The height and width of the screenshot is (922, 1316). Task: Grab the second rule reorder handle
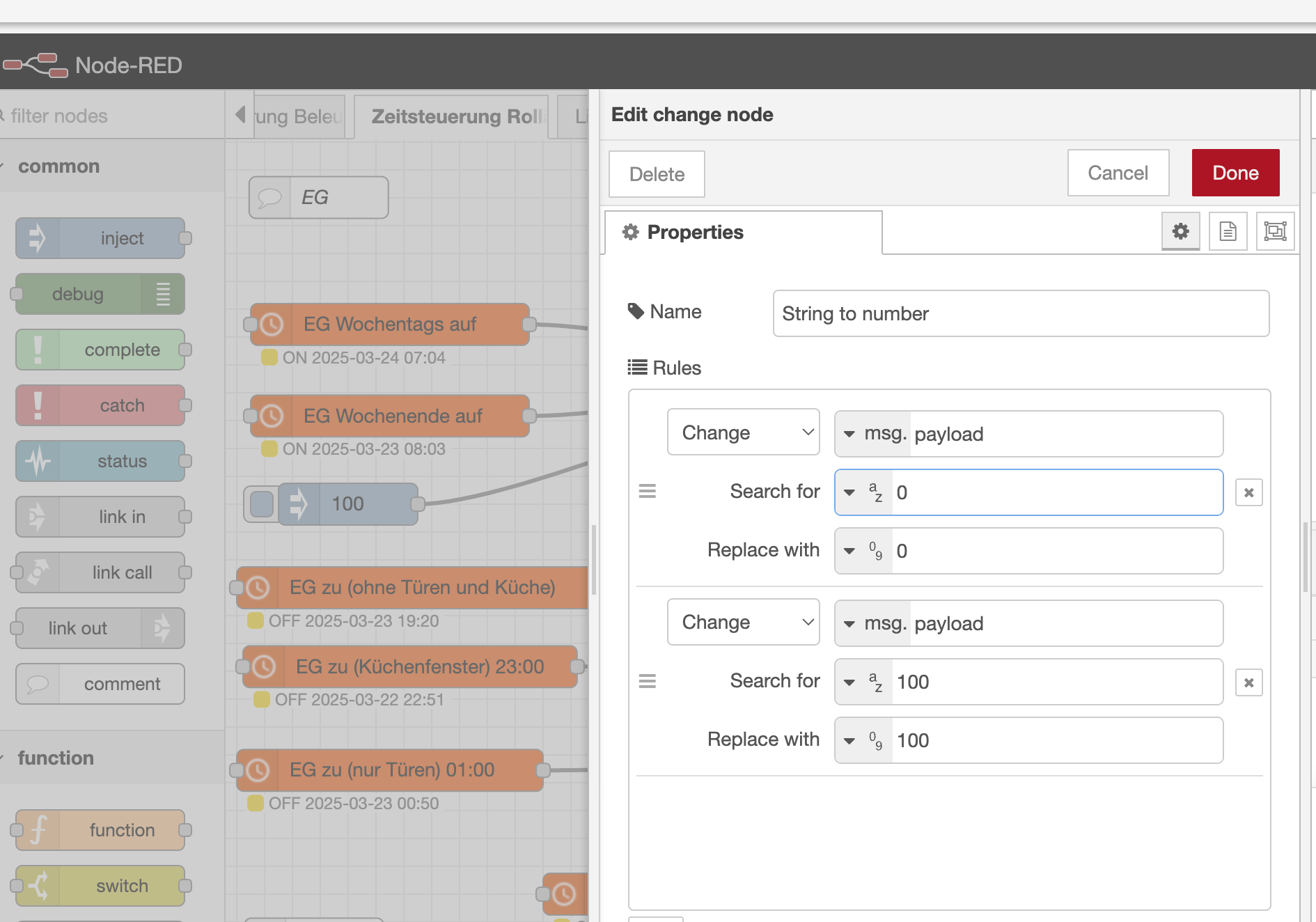648,681
